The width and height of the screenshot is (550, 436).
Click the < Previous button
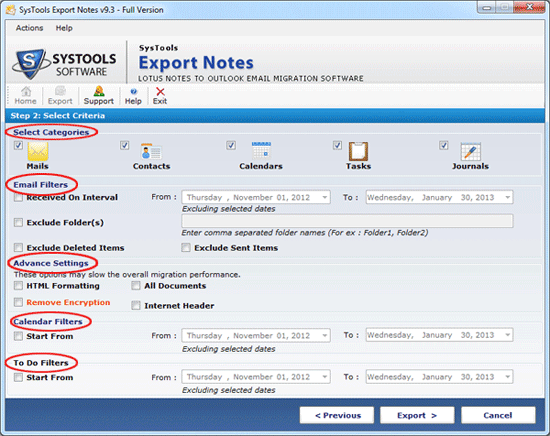[337, 415]
